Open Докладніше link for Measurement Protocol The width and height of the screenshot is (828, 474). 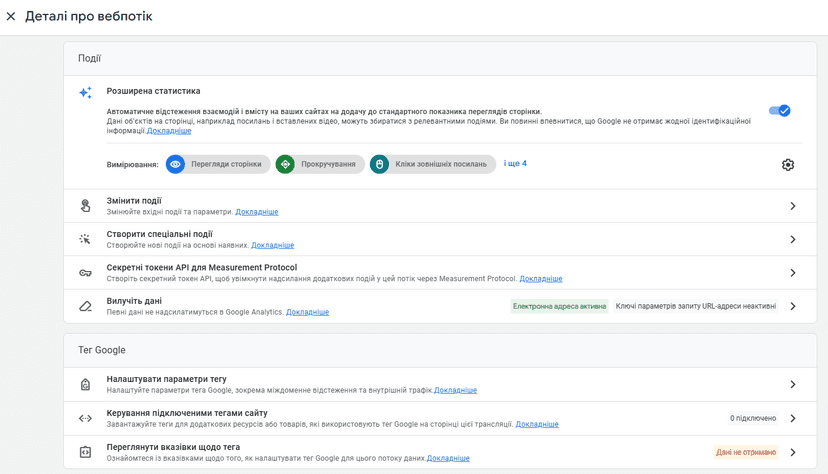(541, 279)
